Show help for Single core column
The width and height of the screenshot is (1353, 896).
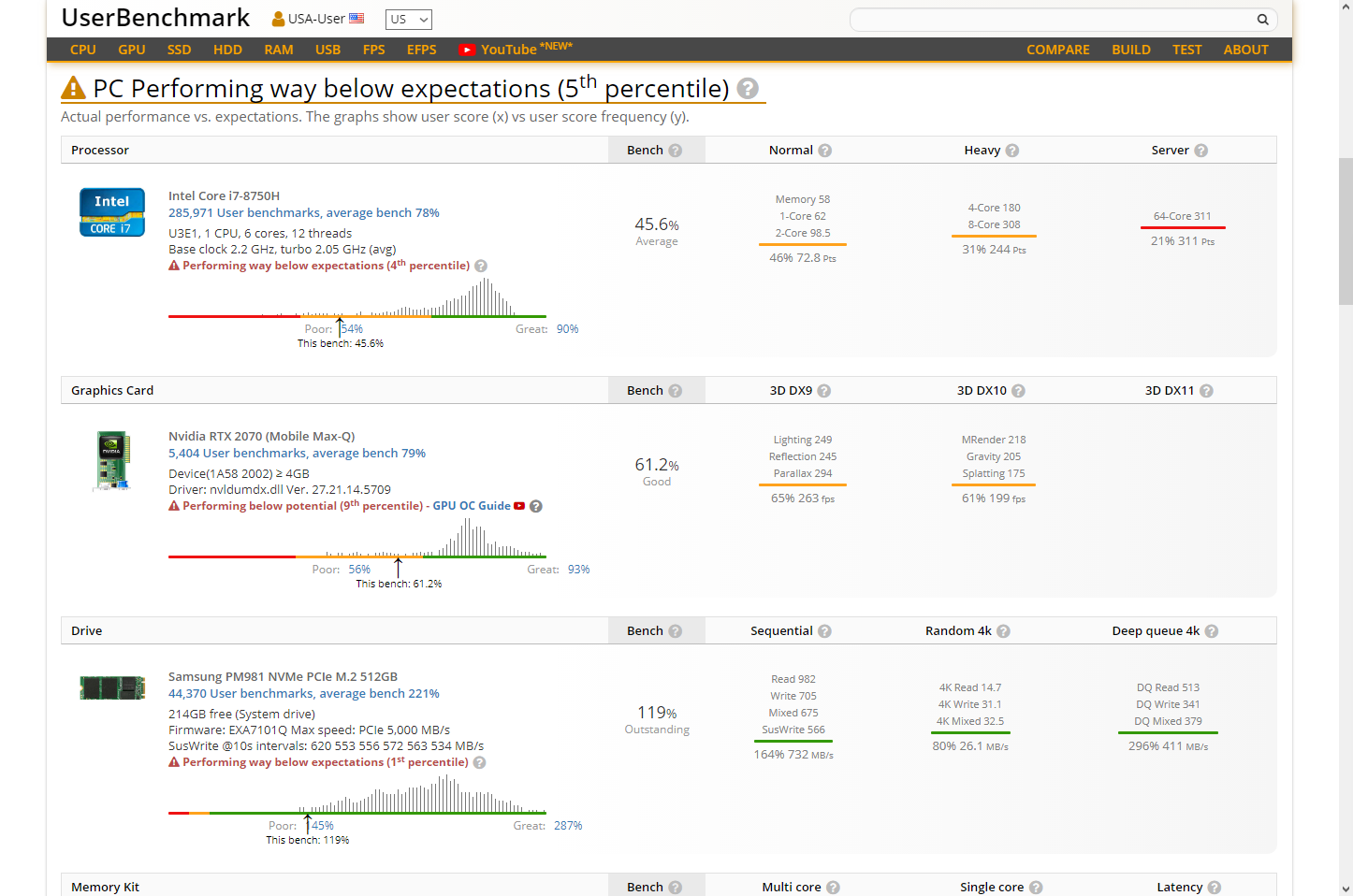pos(1036,888)
